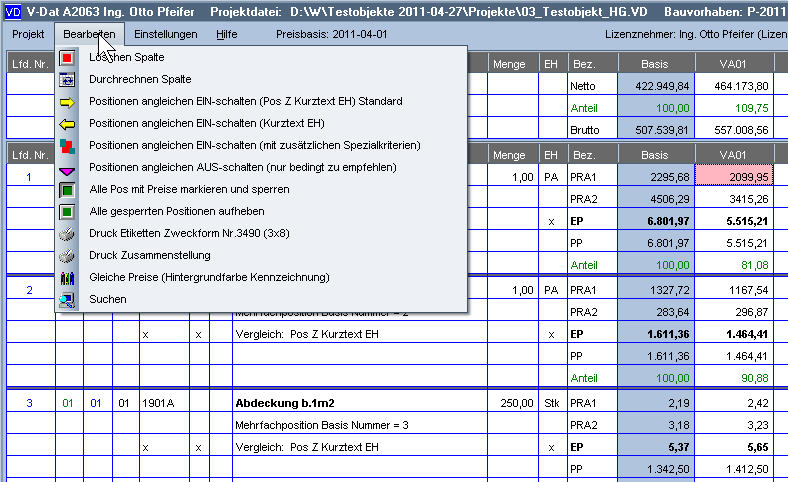Open the Einstellungen menu
Image resolution: width=788 pixels, height=482 pixels.
tap(165, 34)
